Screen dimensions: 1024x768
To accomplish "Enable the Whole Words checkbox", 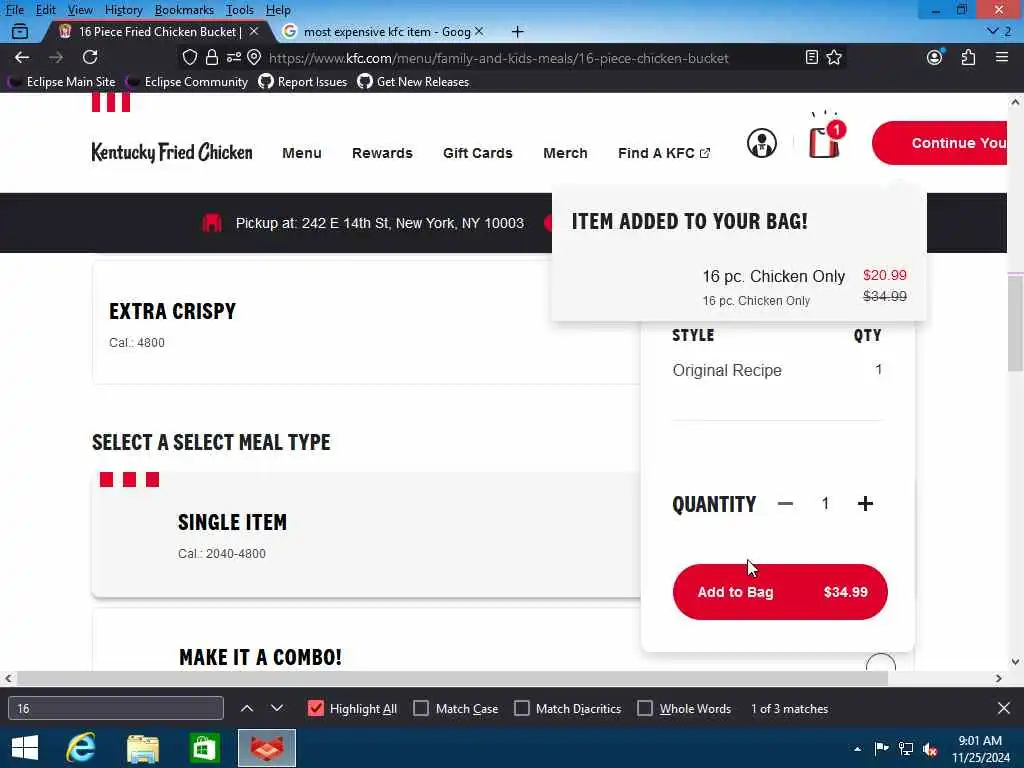I will [x=645, y=709].
